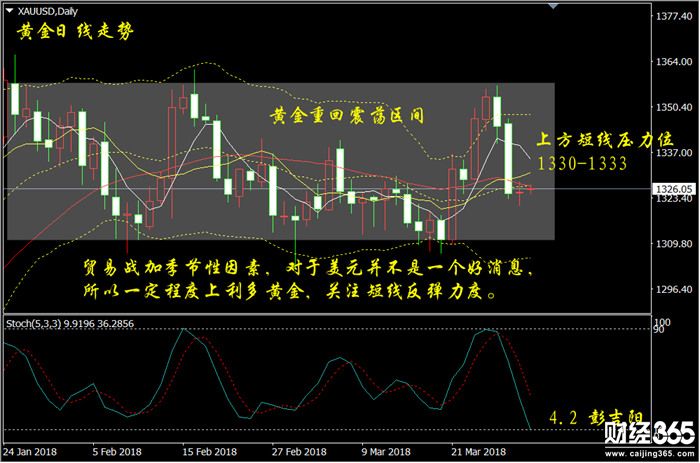700x463 pixels.
Task: Click the 1337.00 price scale value
Action: tap(674, 153)
